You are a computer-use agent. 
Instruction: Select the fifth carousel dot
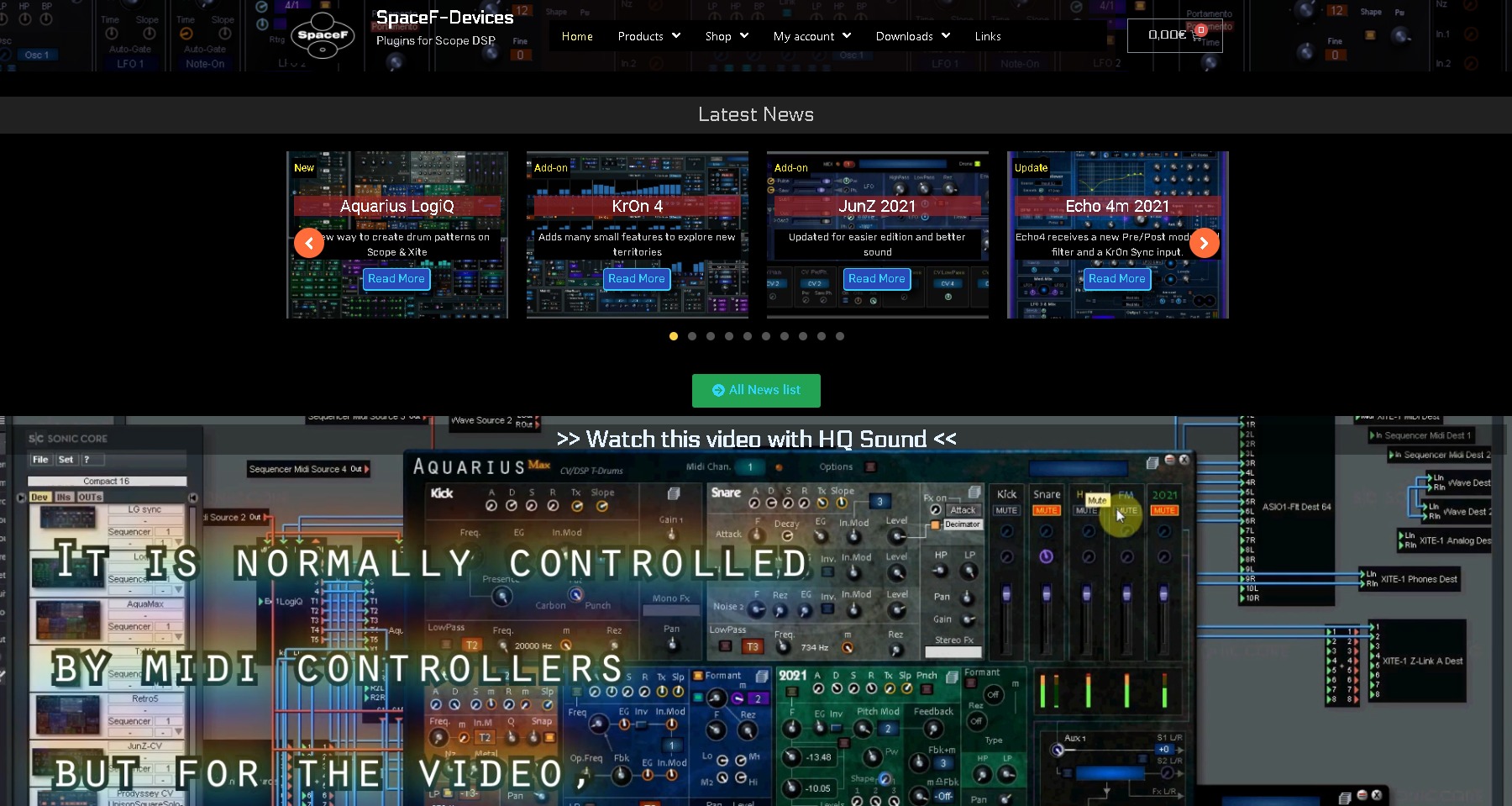[x=748, y=336]
